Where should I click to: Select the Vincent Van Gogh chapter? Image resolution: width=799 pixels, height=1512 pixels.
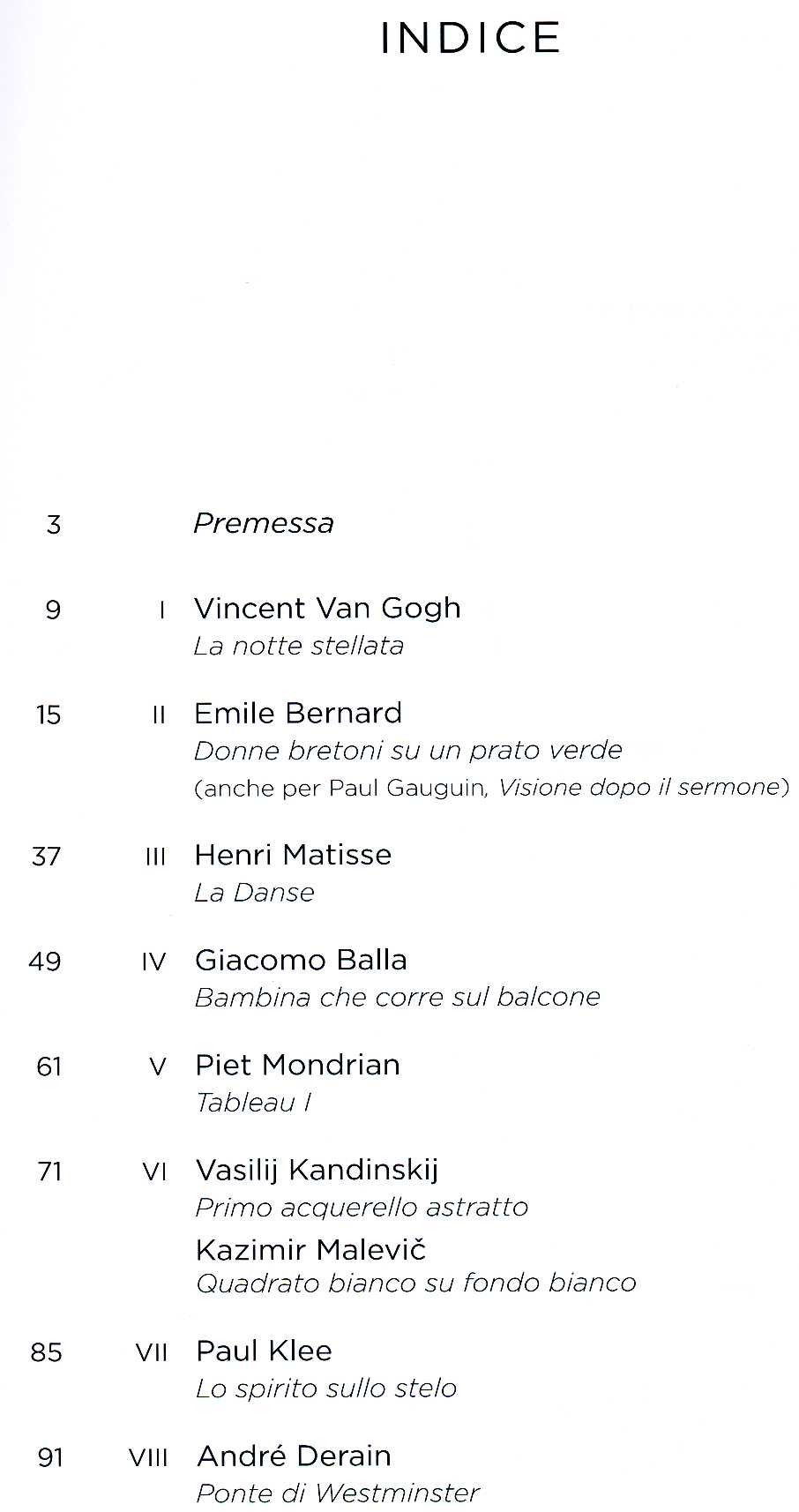(327, 608)
